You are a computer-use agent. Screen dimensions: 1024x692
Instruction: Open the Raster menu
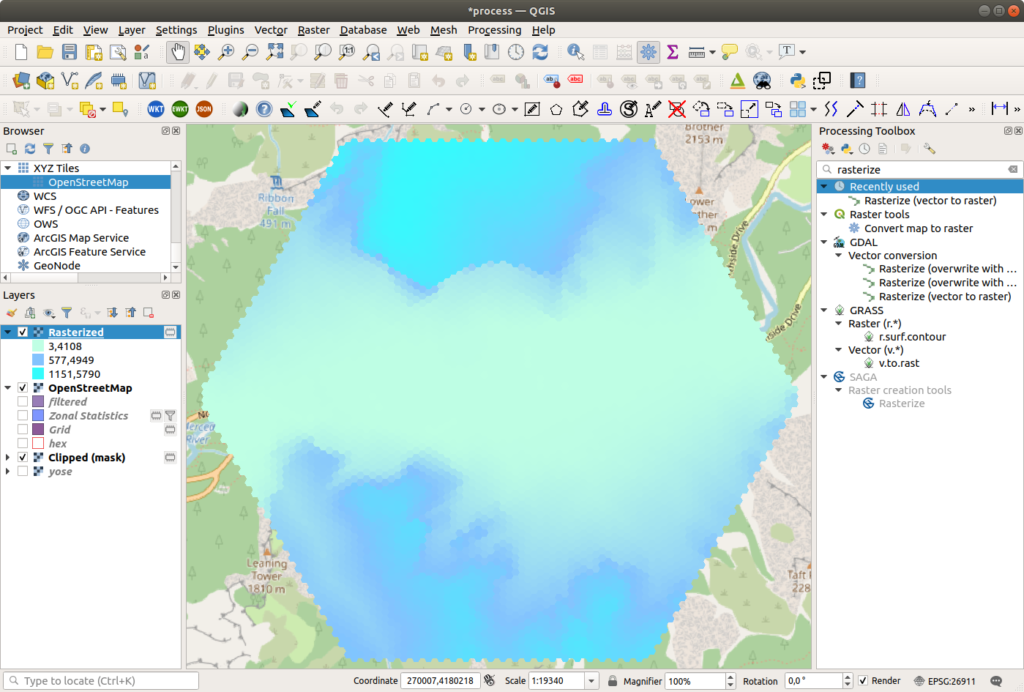tap(313, 30)
